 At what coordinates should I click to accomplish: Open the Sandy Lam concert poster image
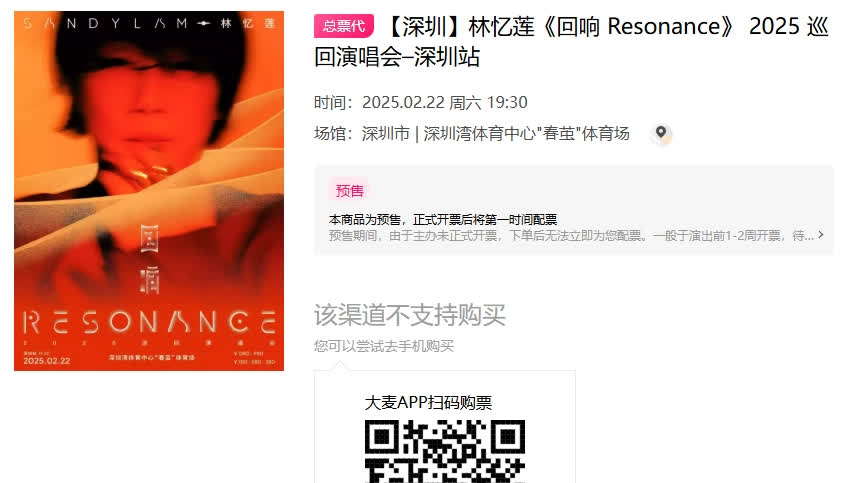(x=149, y=191)
